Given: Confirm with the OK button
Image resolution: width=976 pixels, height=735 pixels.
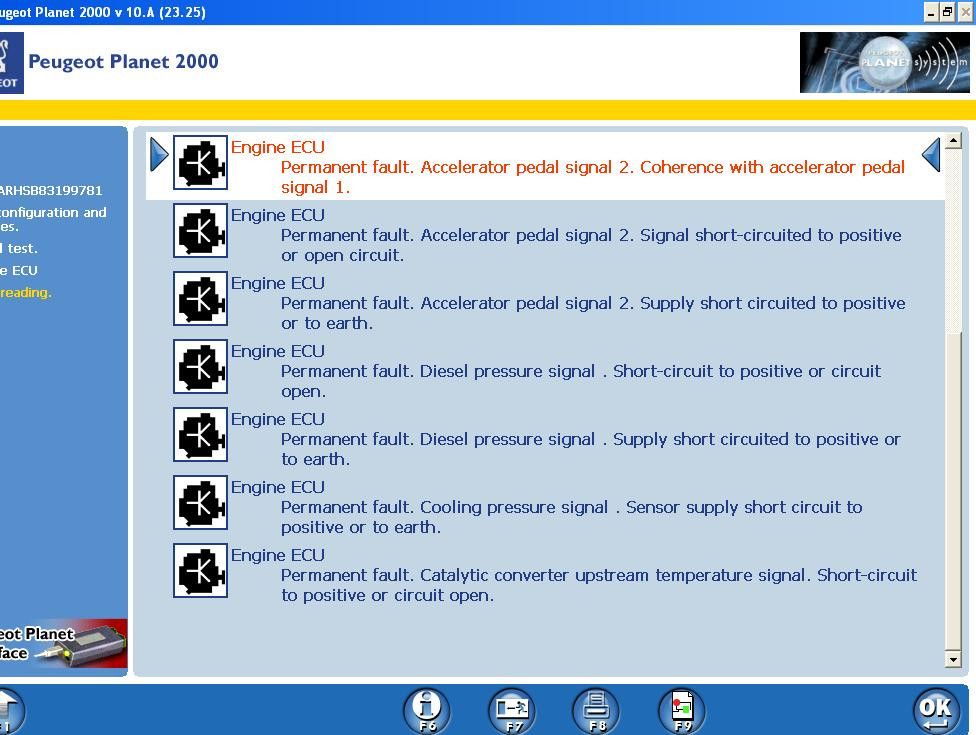Looking at the screenshot, I should (936, 710).
